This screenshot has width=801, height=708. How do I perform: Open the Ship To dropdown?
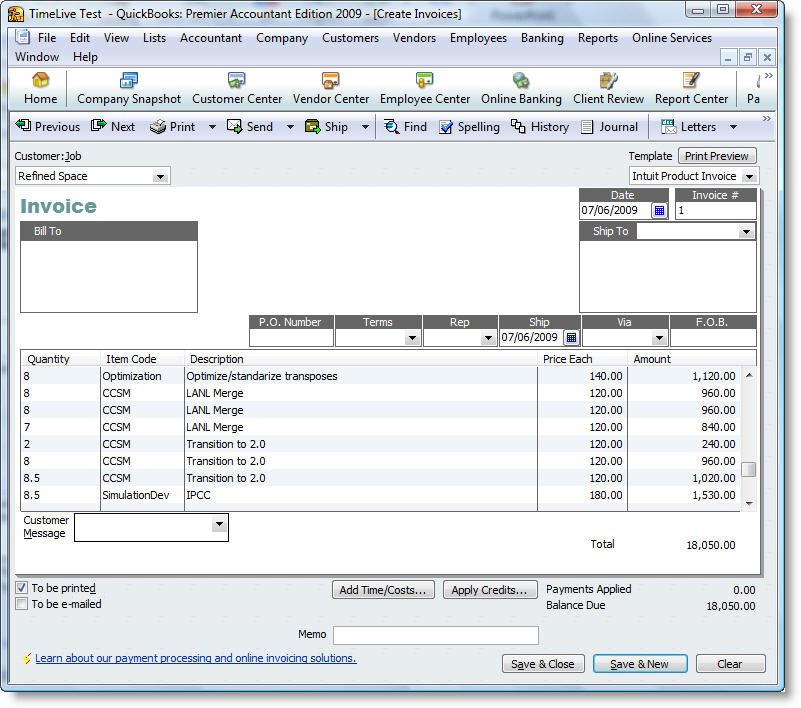tap(746, 232)
